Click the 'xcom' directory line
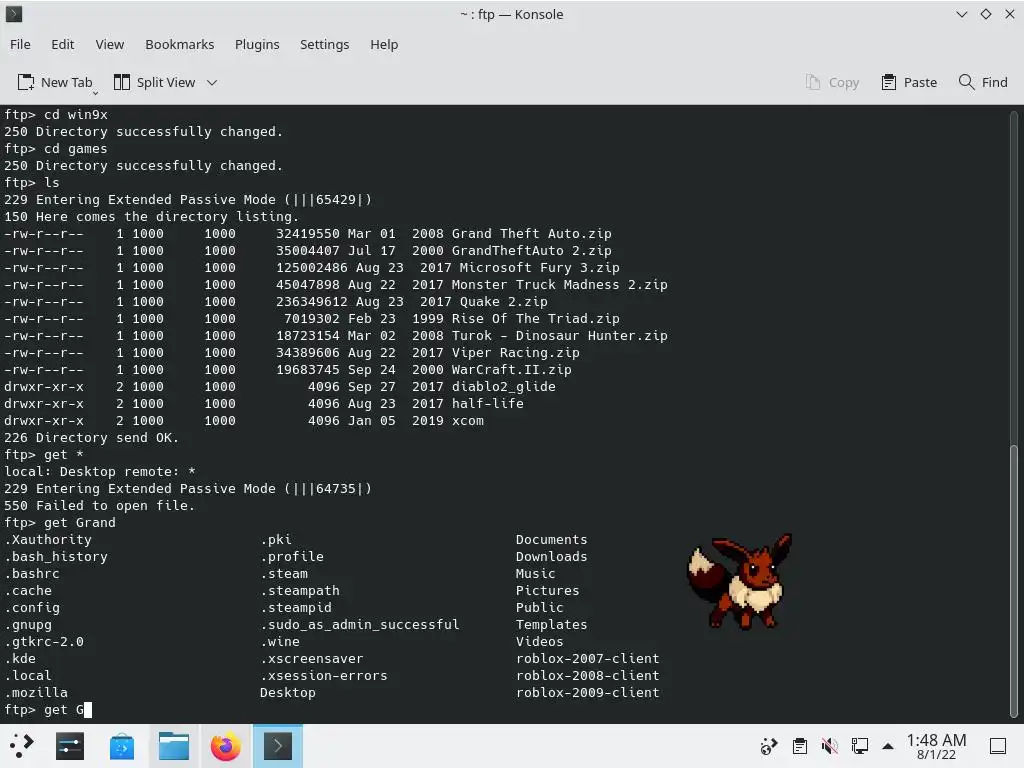Viewport: 1024px width, 768px height. [x=244, y=421]
